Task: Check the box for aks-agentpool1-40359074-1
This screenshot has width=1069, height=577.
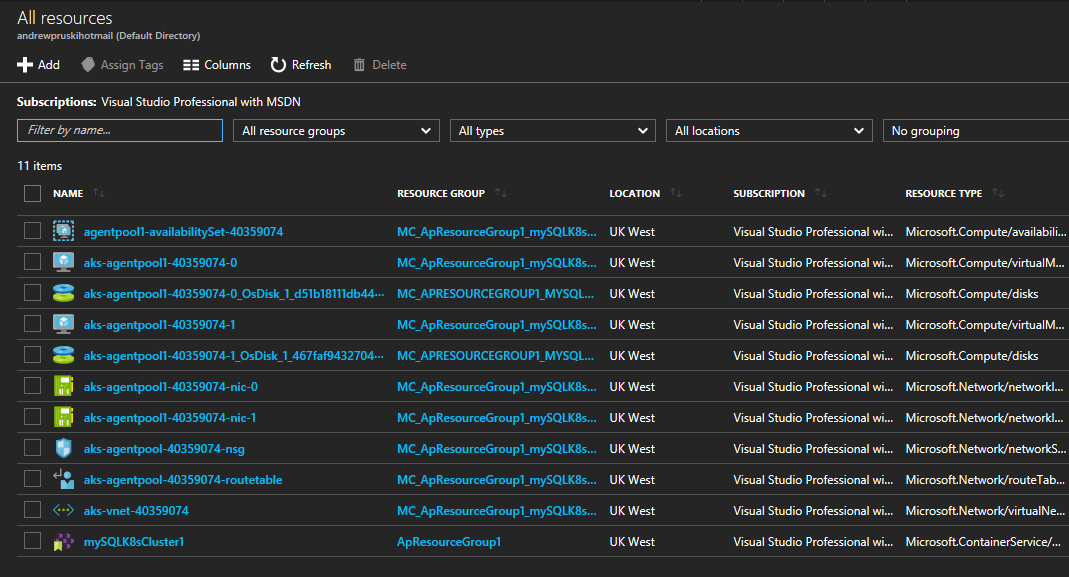Action: click(32, 324)
